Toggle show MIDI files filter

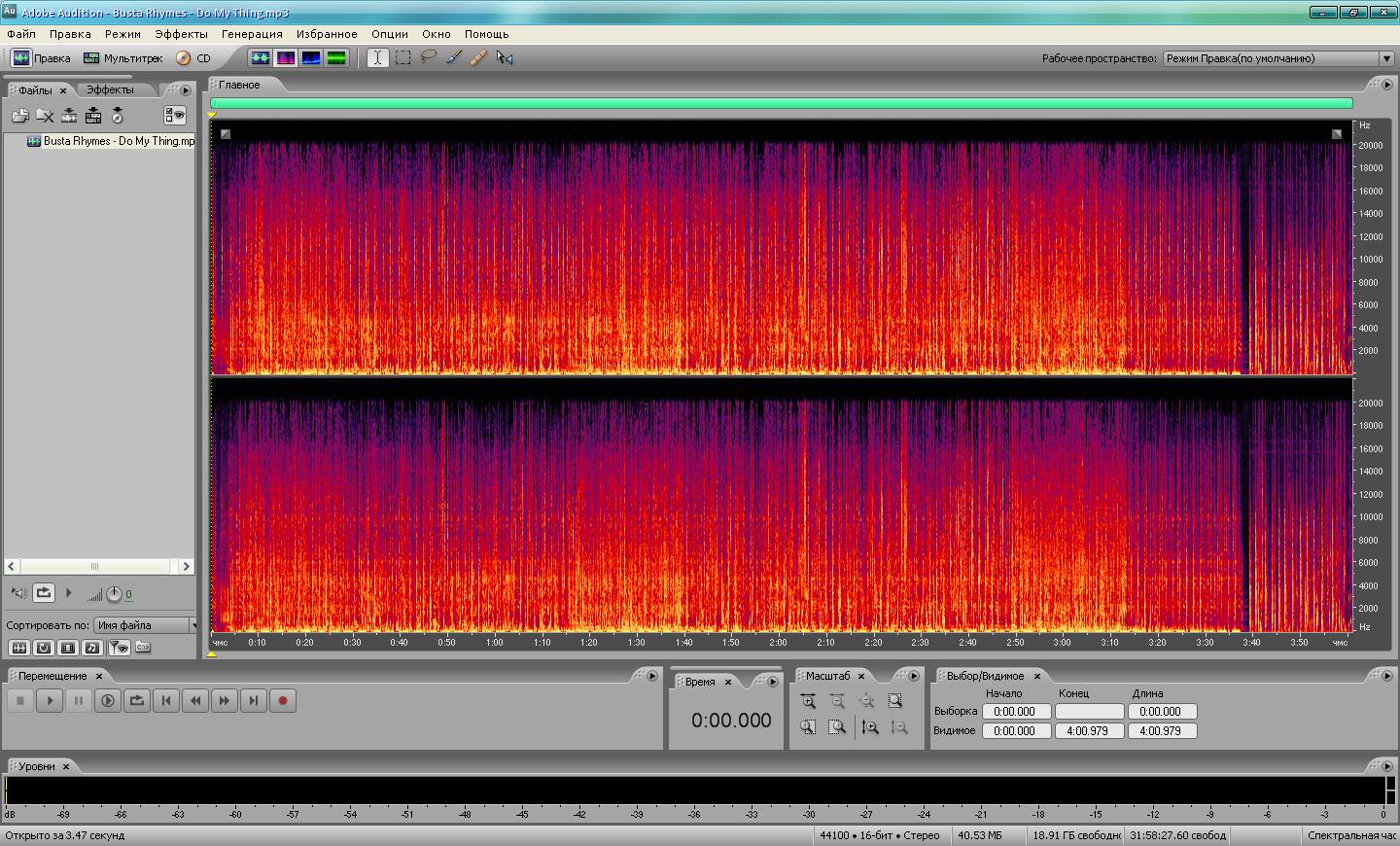click(92, 648)
